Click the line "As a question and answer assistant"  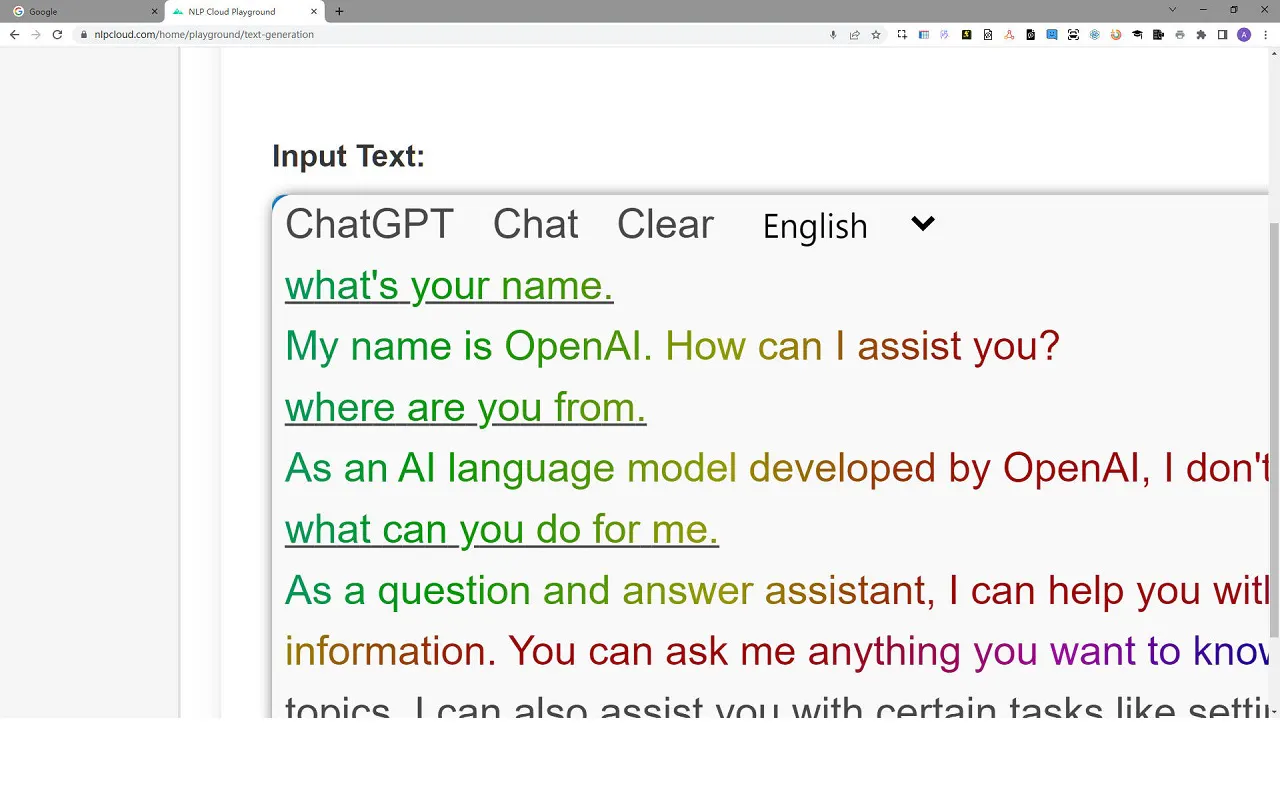(x=777, y=591)
